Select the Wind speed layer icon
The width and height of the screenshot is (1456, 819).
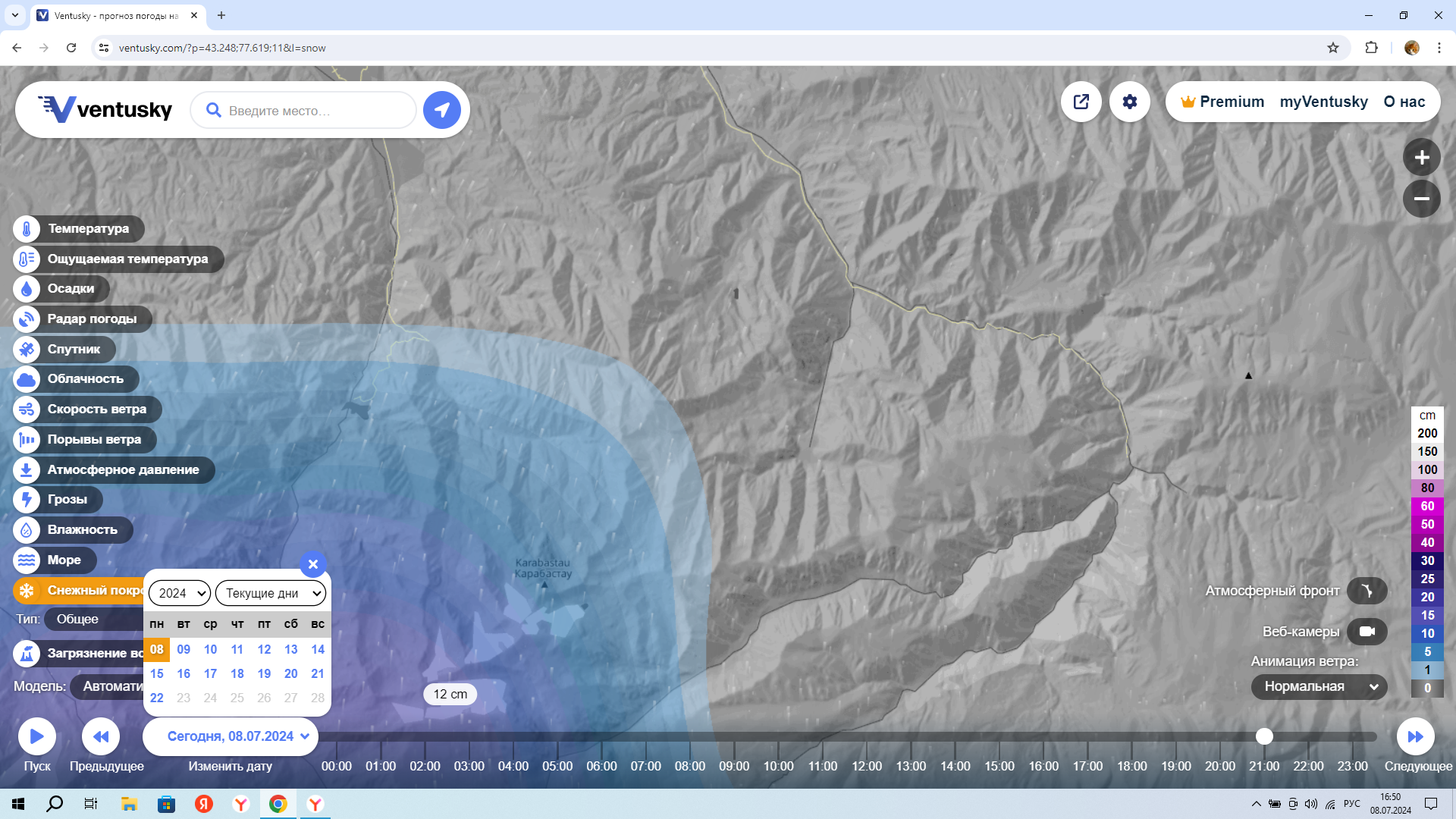[x=27, y=409]
